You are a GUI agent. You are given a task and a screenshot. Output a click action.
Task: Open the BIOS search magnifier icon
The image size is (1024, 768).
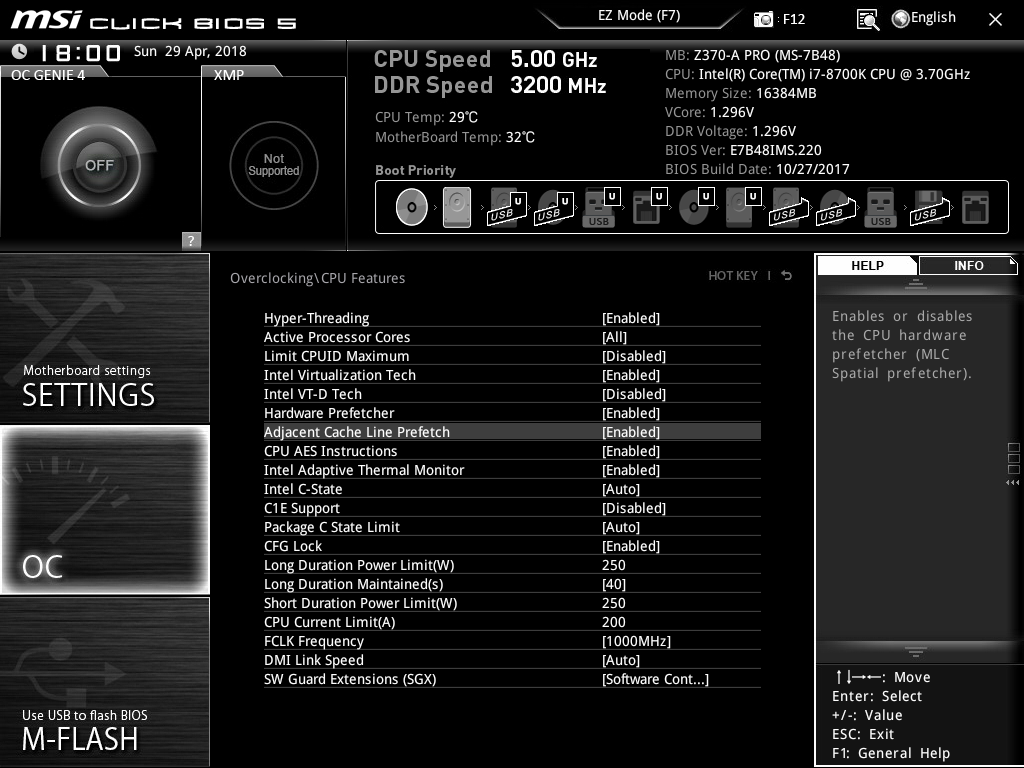pyautogui.click(x=867, y=20)
